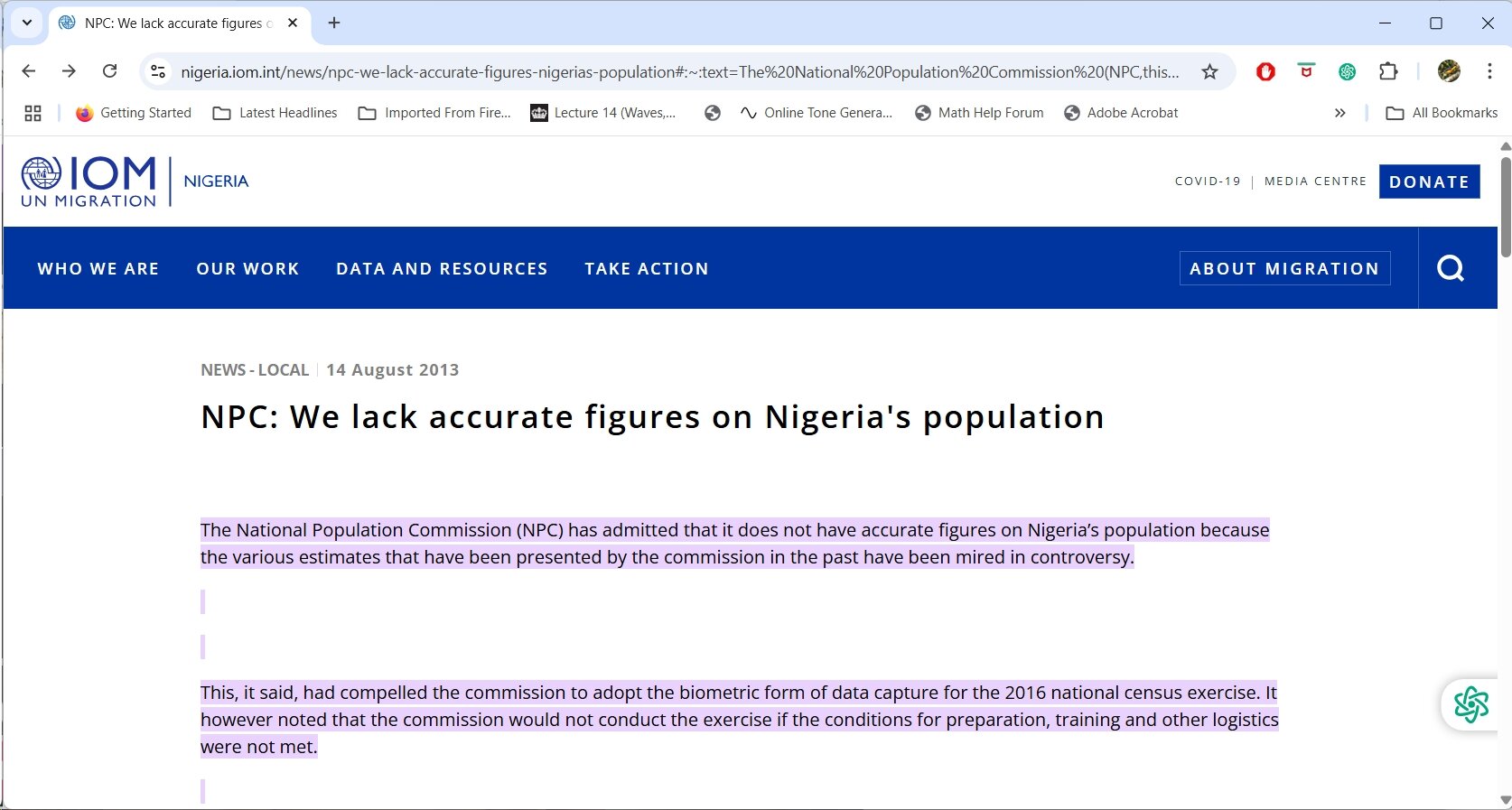Click the website search magnifier icon
This screenshot has height=810, width=1512.
tap(1450, 268)
